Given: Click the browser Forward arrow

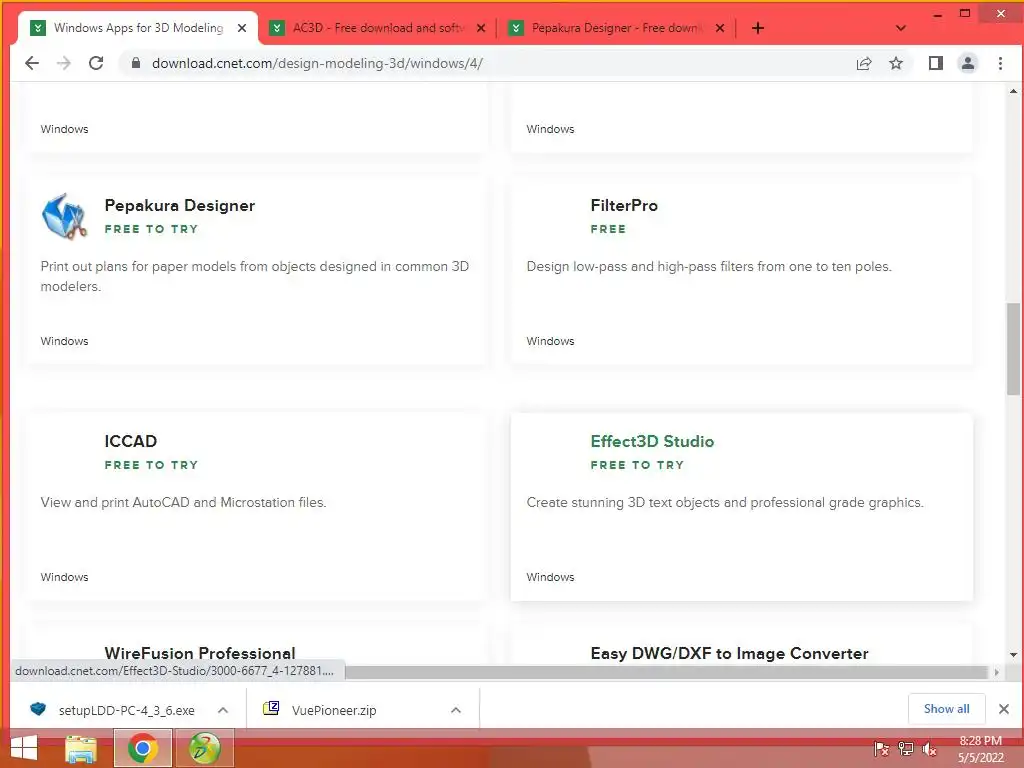Looking at the screenshot, I should click(63, 63).
